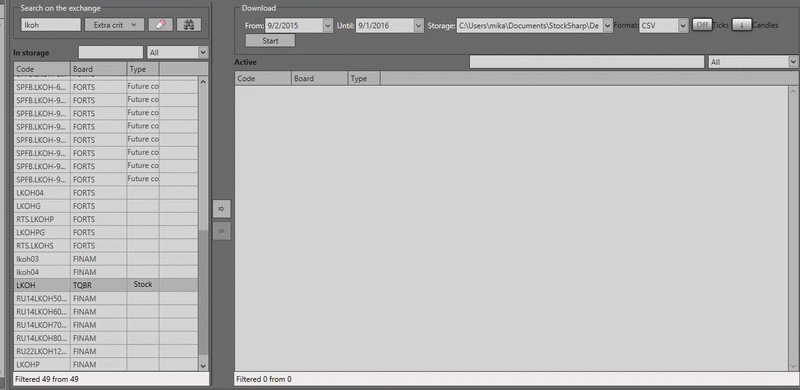Click the binoculars search icon
Image resolution: width=800 pixels, height=390 pixels.
(189, 25)
